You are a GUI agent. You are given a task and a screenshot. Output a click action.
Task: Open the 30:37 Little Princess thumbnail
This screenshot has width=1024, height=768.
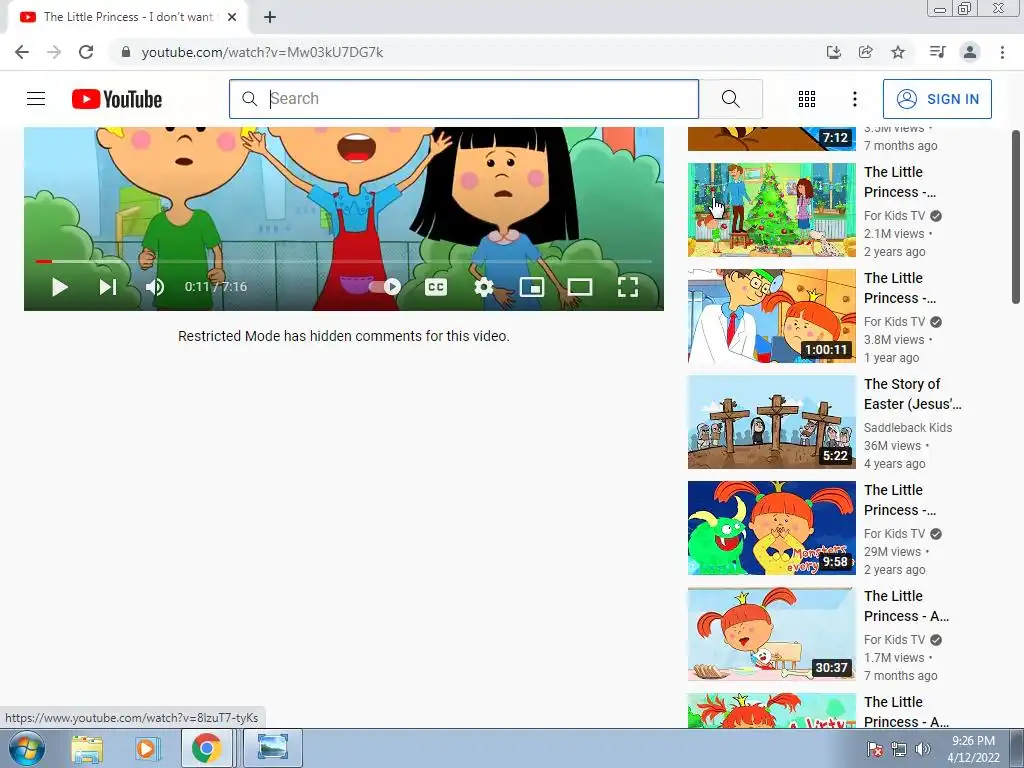(771, 634)
